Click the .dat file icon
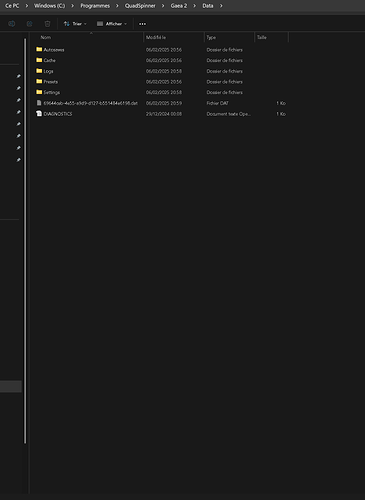Screen dimensions: 365x500 point(39,103)
